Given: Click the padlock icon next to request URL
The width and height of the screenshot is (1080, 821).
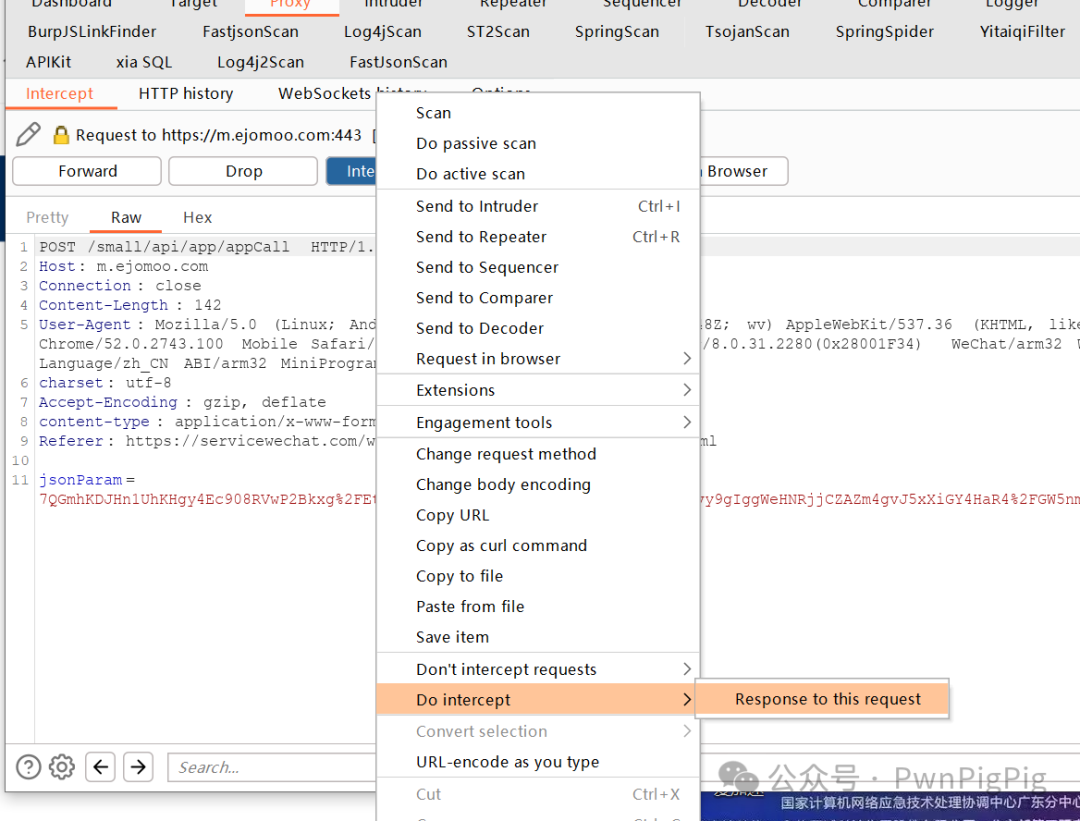Looking at the screenshot, I should (x=61, y=135).
